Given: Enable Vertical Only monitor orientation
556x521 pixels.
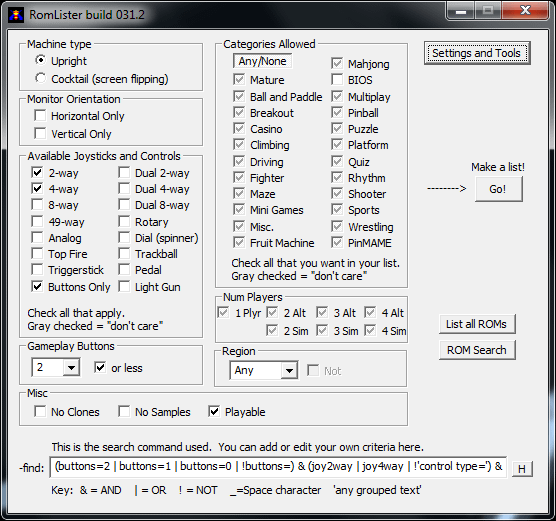Looking at the screenshot, I should (40, 133).
